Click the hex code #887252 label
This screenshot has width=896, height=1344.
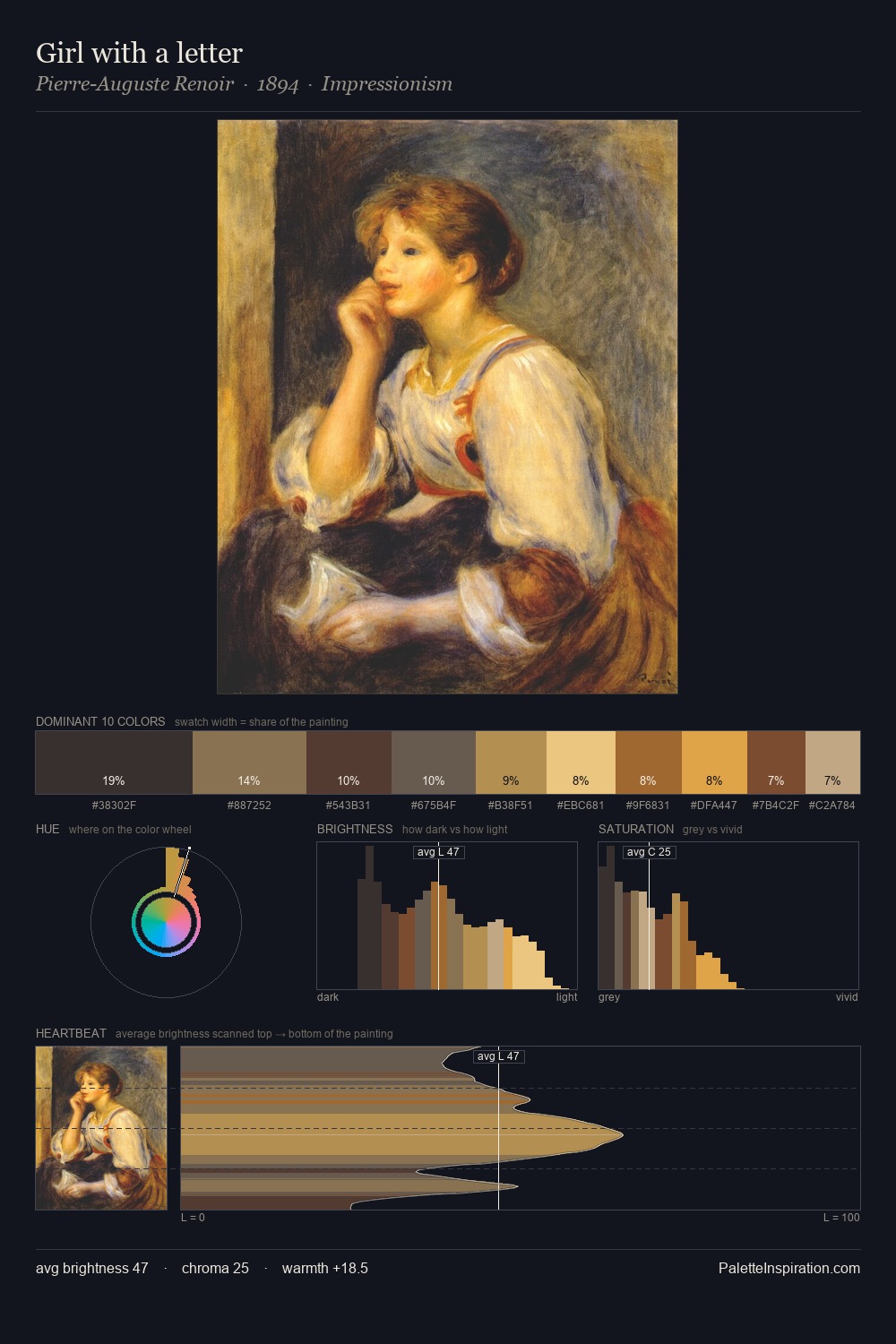tap(249, 806)
